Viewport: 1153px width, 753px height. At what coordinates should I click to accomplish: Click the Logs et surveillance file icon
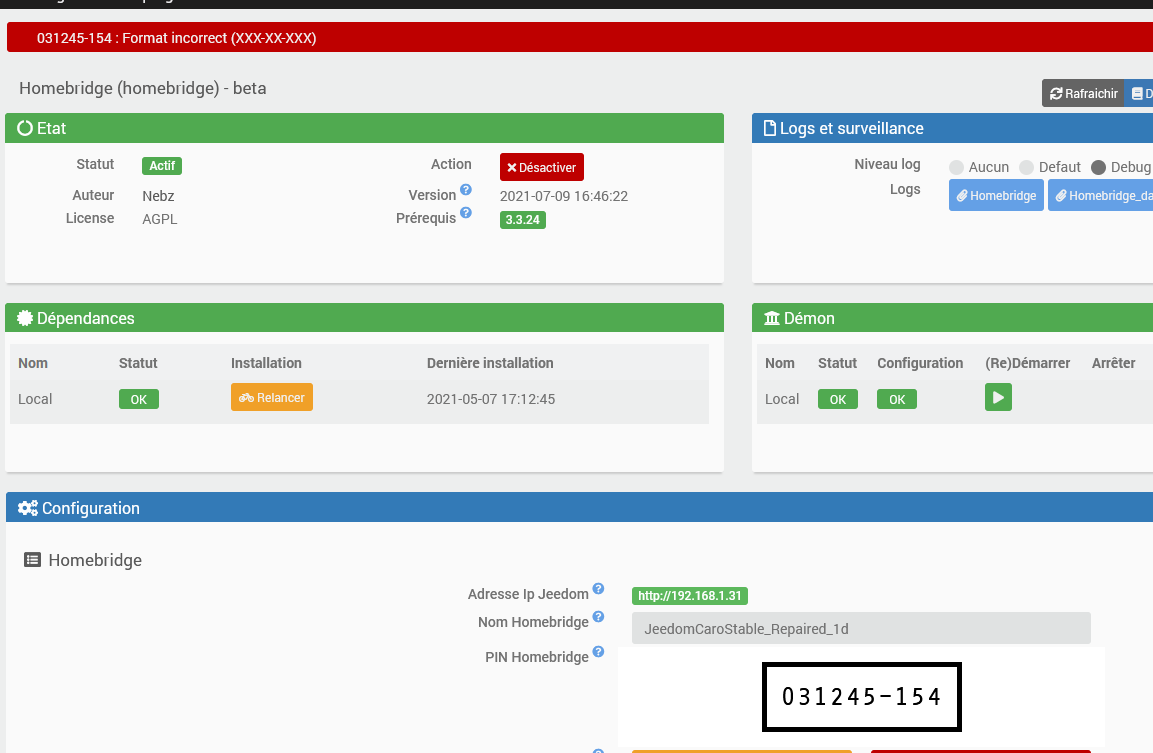[770, 128]
